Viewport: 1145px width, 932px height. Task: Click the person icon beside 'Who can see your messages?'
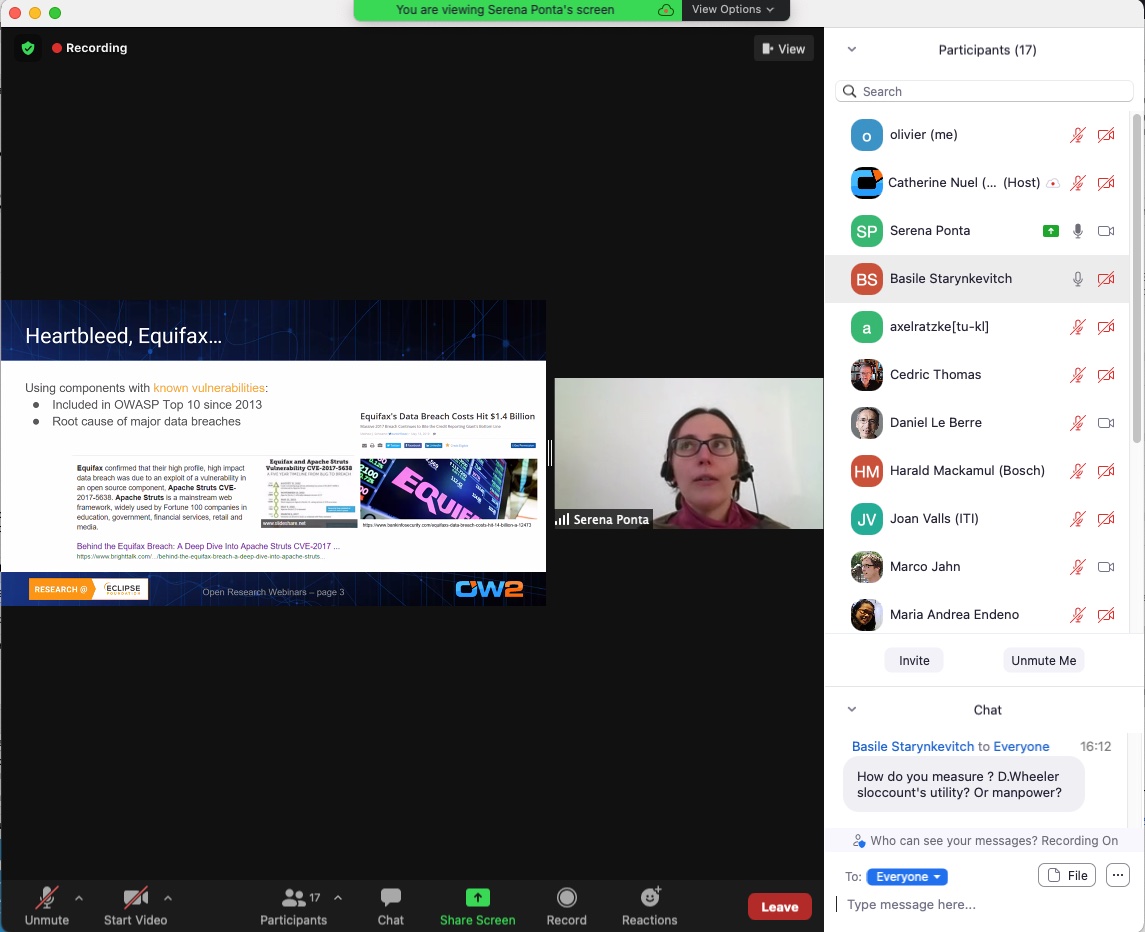pos(859,841)
